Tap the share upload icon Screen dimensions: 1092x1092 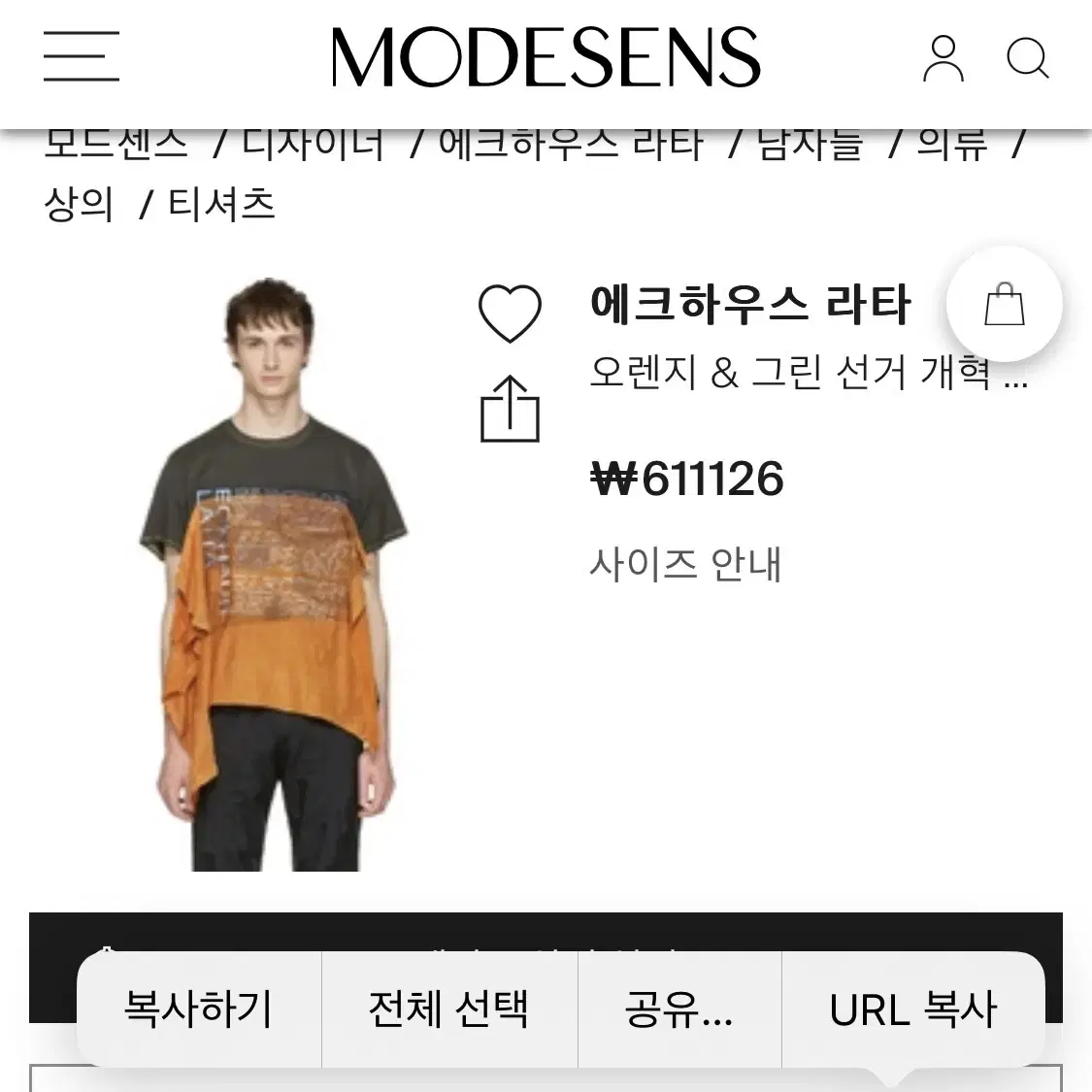(510, 409)
